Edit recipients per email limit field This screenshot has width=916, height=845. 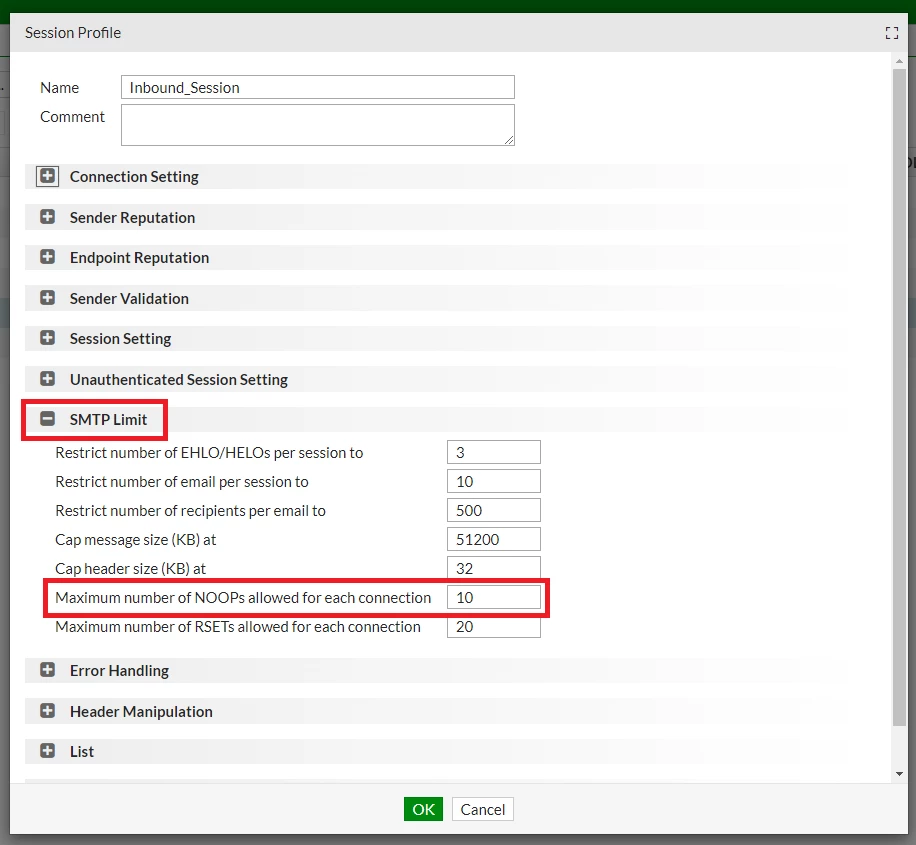494,510
